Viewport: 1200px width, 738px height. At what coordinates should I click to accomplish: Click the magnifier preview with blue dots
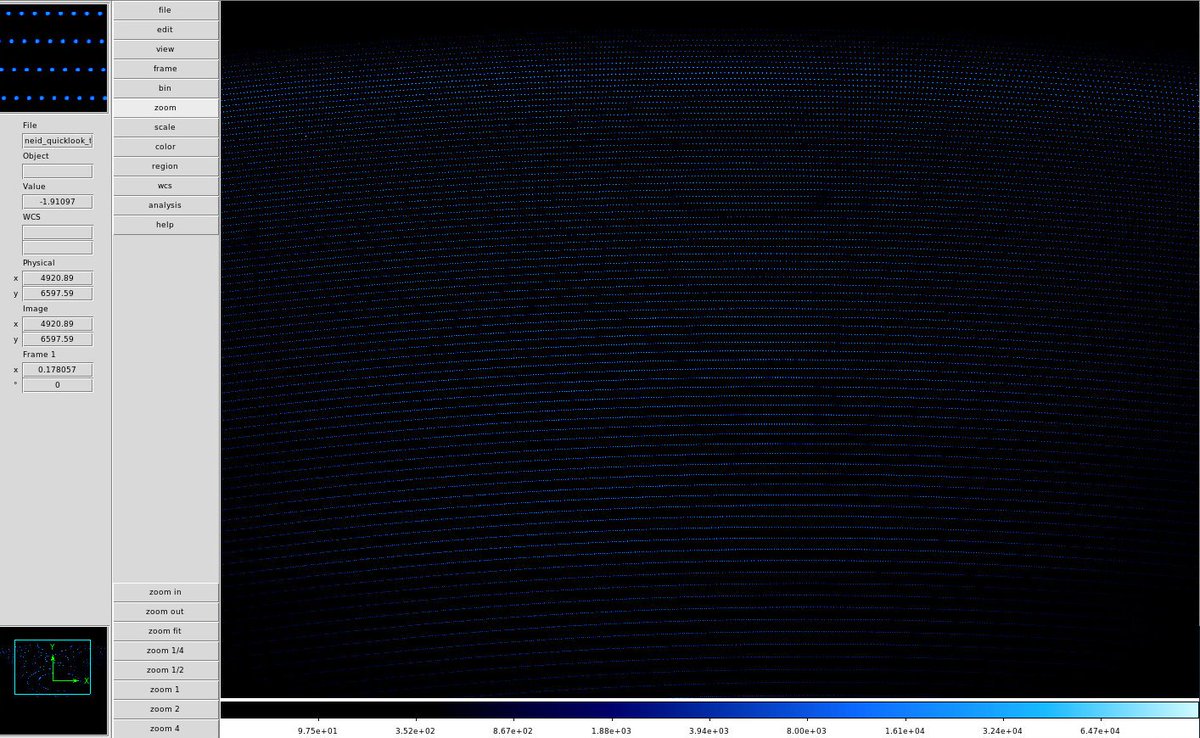[x=54, y=57]
